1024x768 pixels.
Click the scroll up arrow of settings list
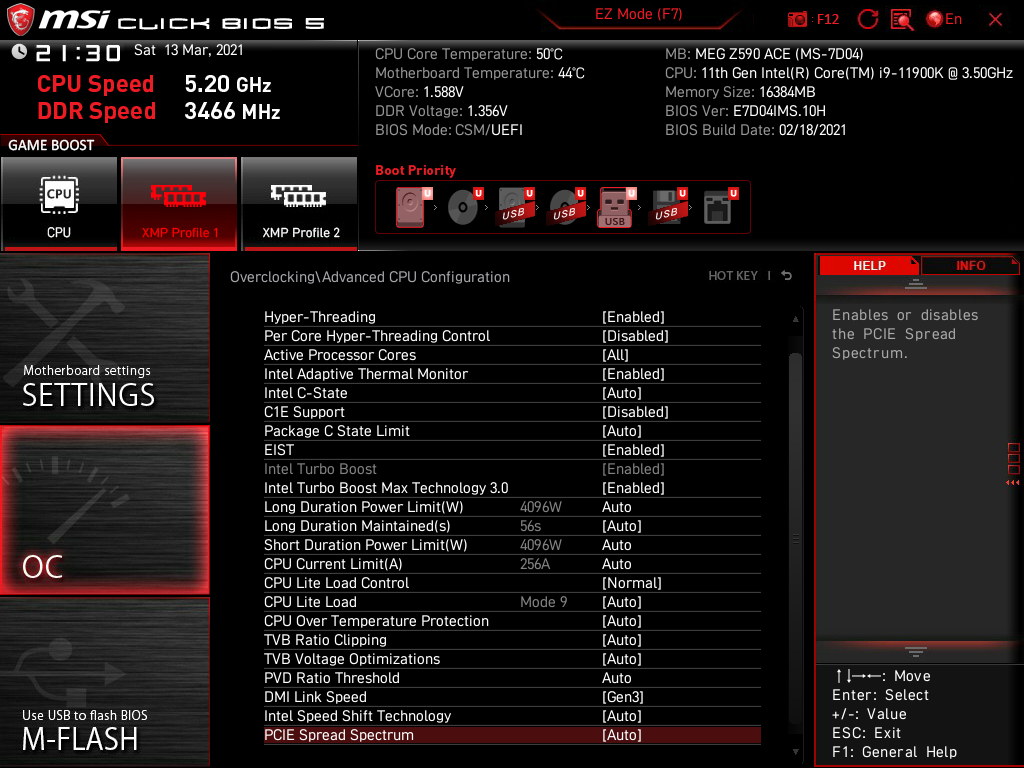pos(795,319)
